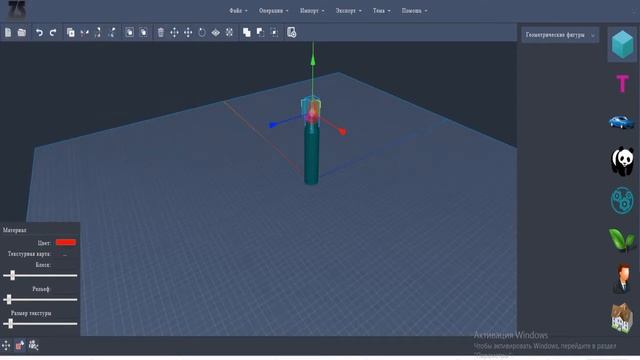The width and height of the screenshot is (640, 360).
Task: Click the subtract shapes icon
Action: tap(260, 32)
